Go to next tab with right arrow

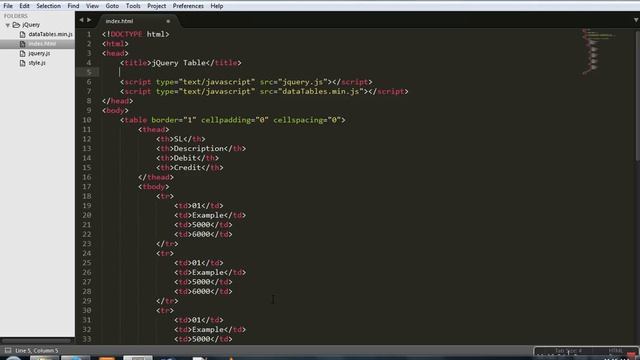coord(89,20)
